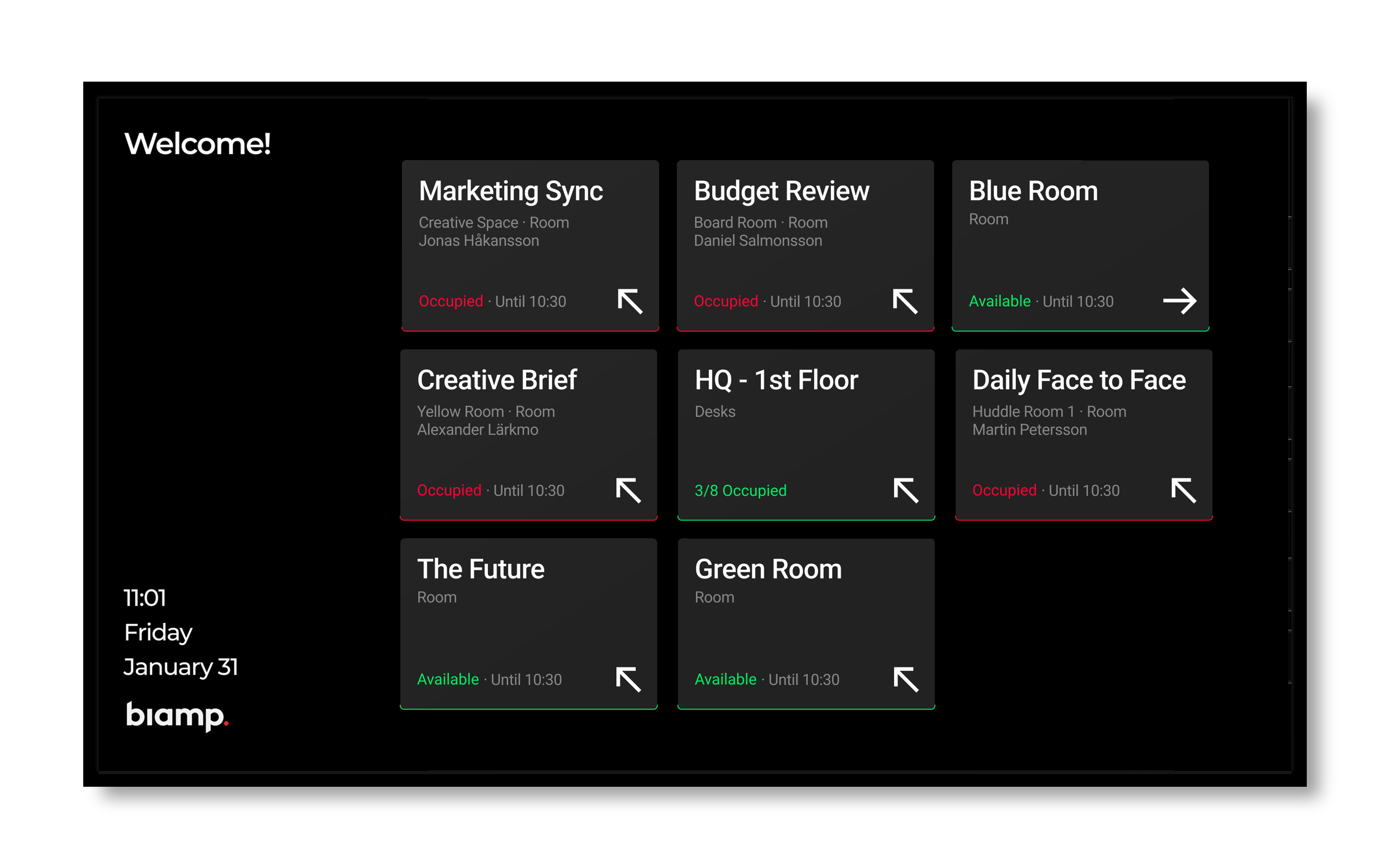Click the Available status on The Future
This screenshot has width=1390, height=868.
(x=448, y=679)
